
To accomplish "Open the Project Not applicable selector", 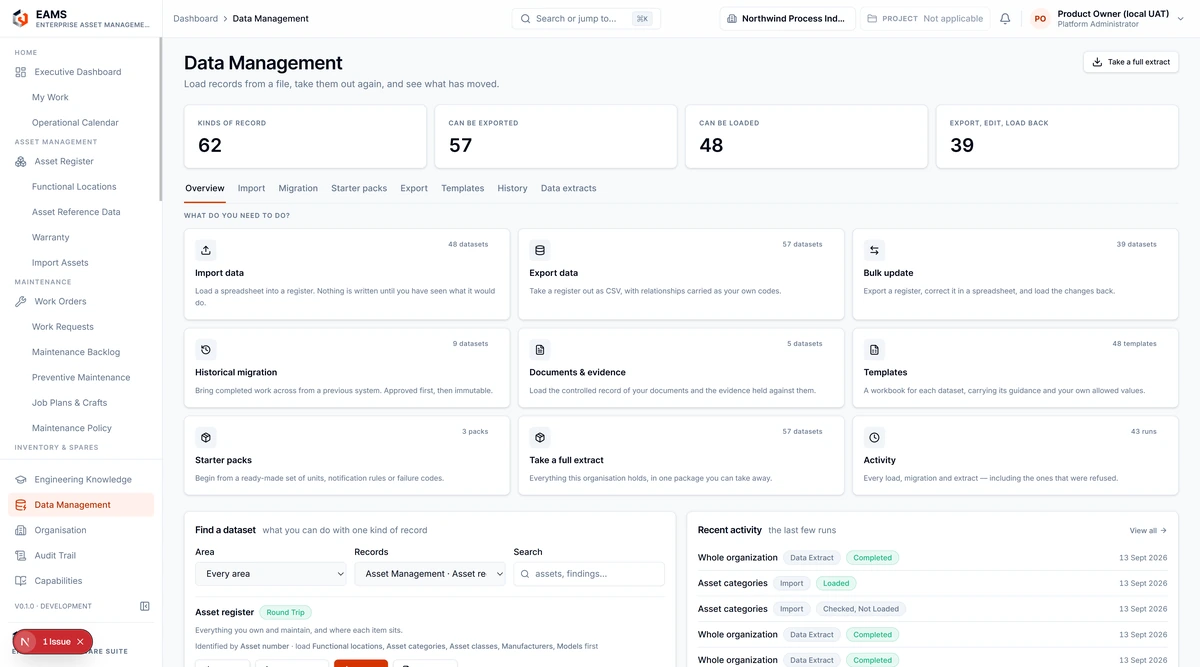I will tap(925, 19).
